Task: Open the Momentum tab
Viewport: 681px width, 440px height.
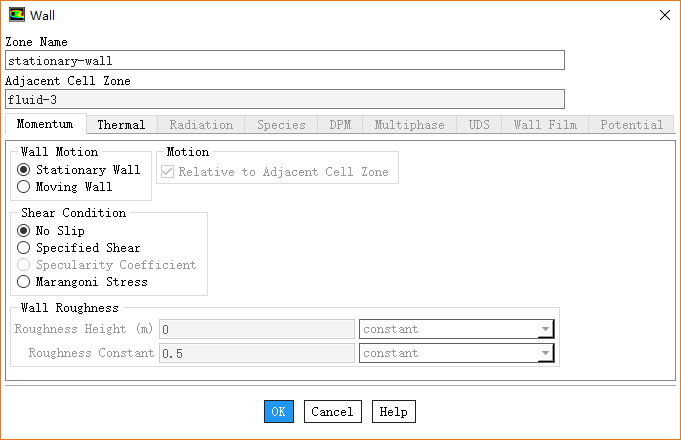Action: (x=45, y=125)
